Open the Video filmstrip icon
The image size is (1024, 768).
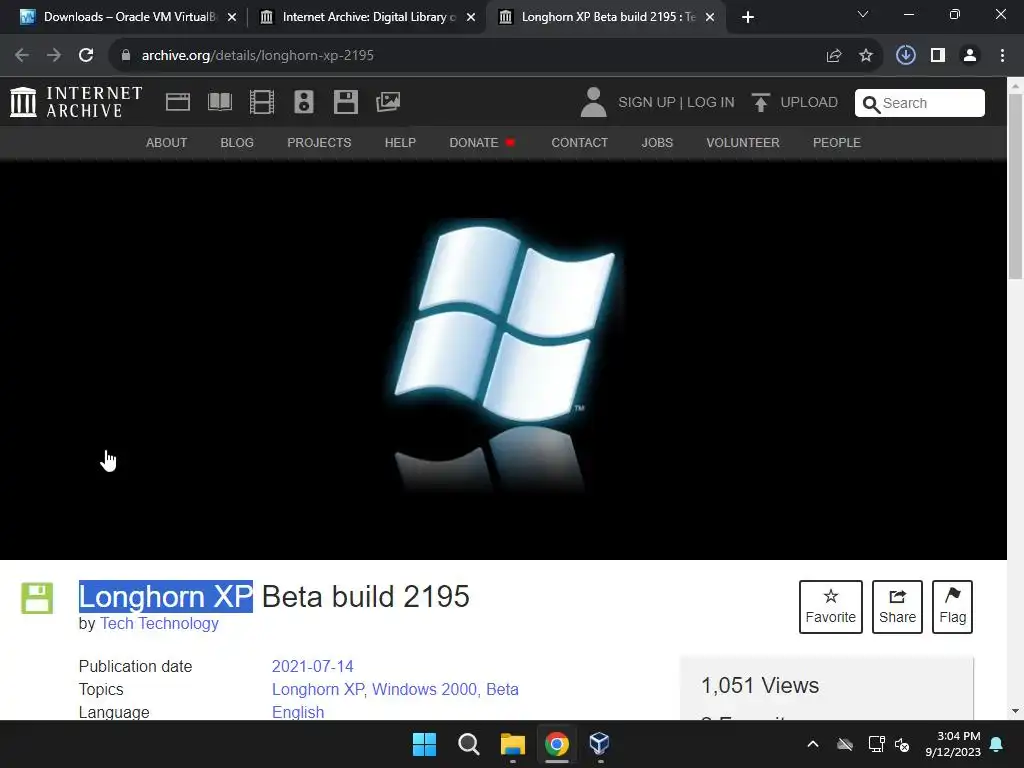[262, 102]
